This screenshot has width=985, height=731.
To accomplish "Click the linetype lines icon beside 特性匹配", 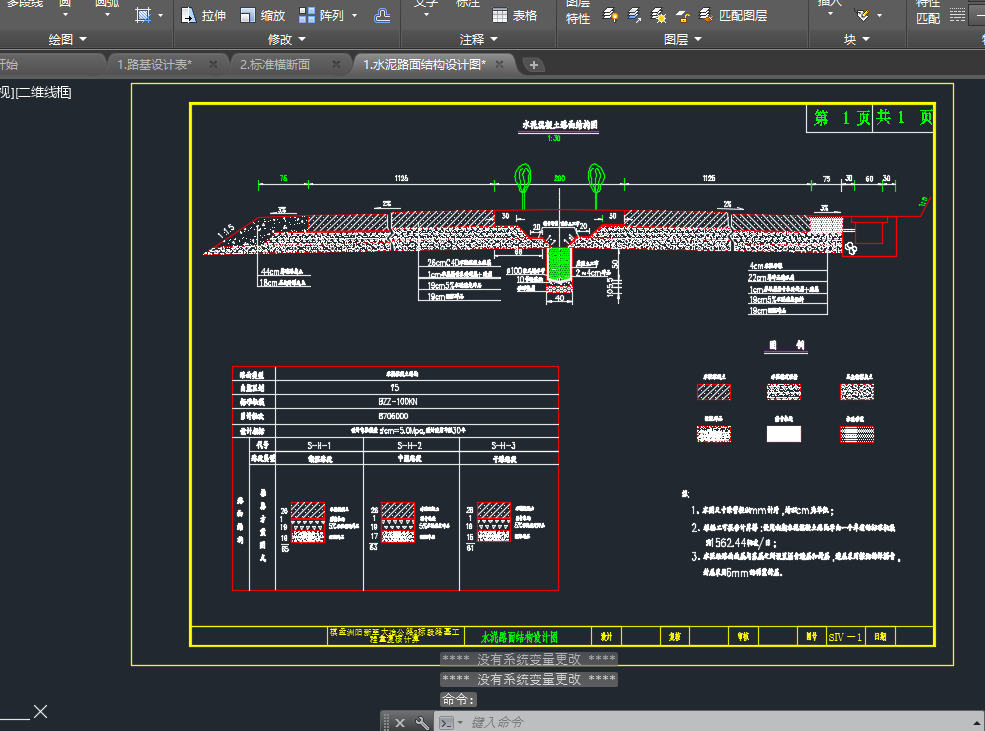I will pos(957,15).
